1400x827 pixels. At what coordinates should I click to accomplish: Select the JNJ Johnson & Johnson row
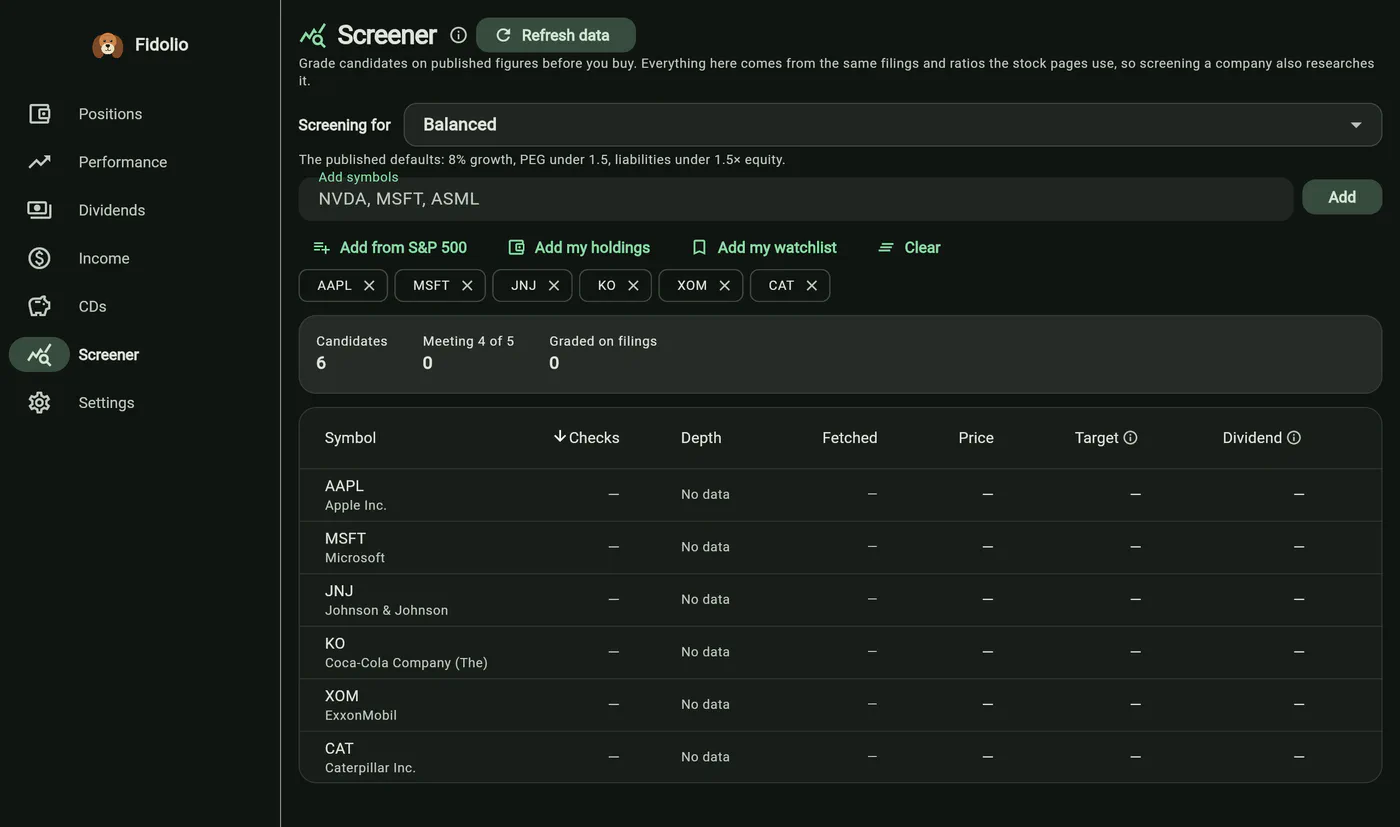pos(840,600)
